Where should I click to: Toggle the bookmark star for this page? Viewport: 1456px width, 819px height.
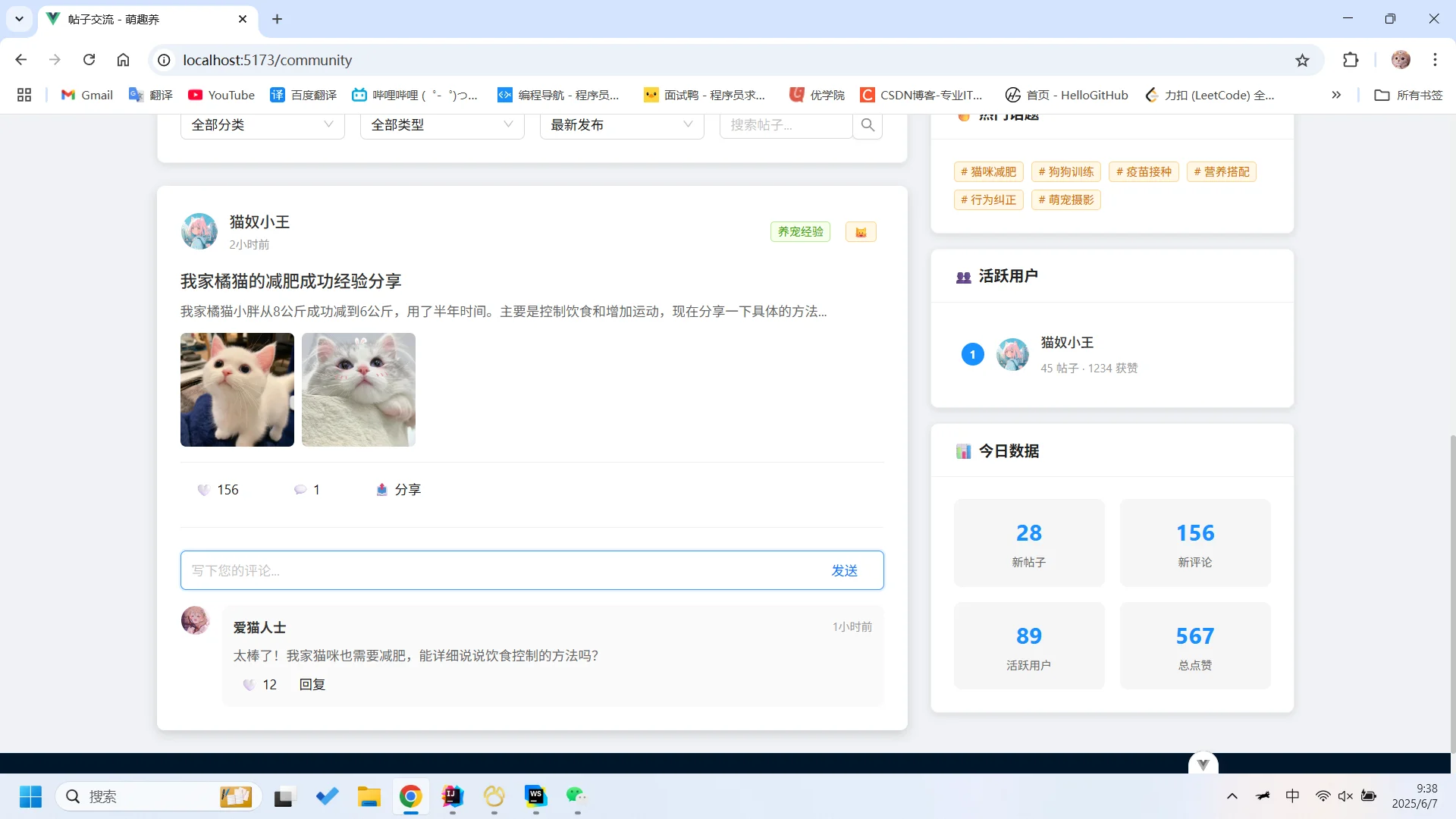1302,60
